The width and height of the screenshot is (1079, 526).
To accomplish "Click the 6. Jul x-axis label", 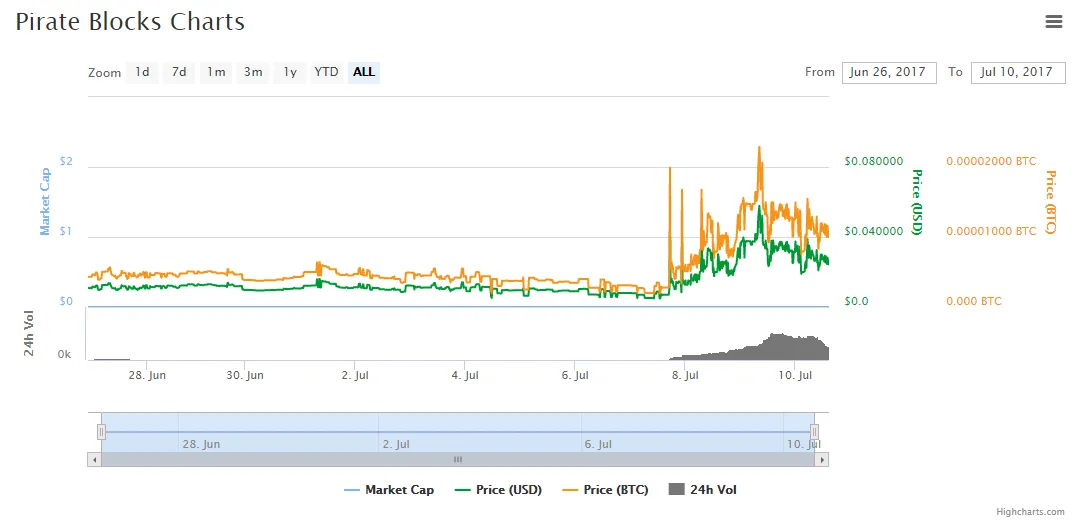I will (575, 376).
